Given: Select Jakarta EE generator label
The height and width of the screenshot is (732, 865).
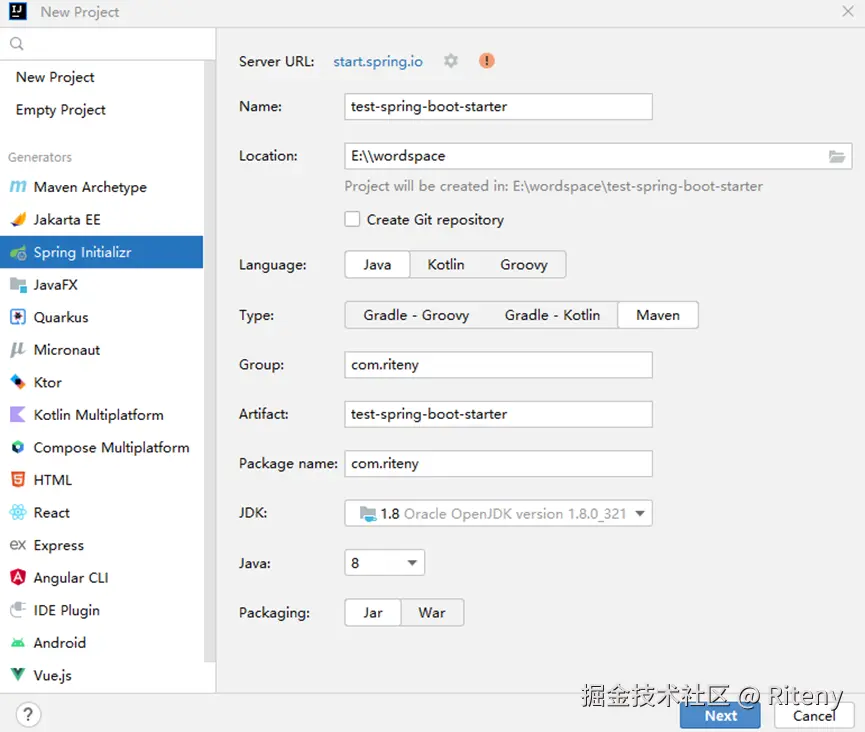Looking at the screenshot, I should point(67,220).
